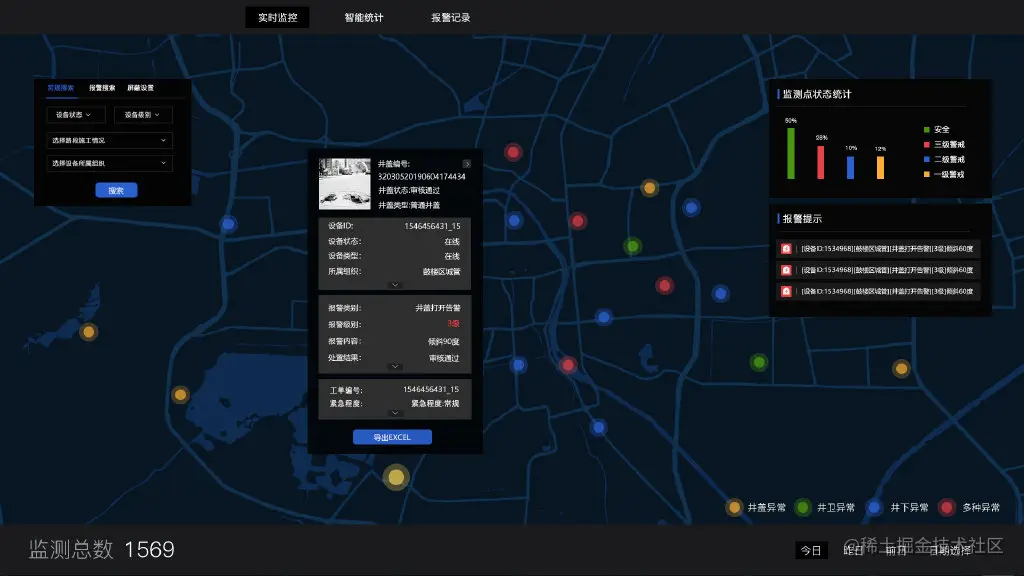The height and width of the screenshot is (576, 1024).
Task: Click the arrow icon beside 井盖编号
Action: [x=466, y=164]
